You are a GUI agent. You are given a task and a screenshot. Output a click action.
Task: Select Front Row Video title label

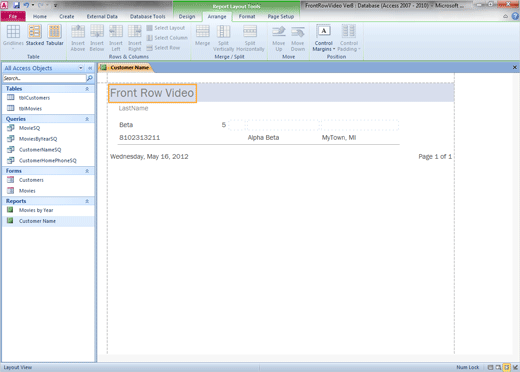pyautogui.click(x=152, y=93)
